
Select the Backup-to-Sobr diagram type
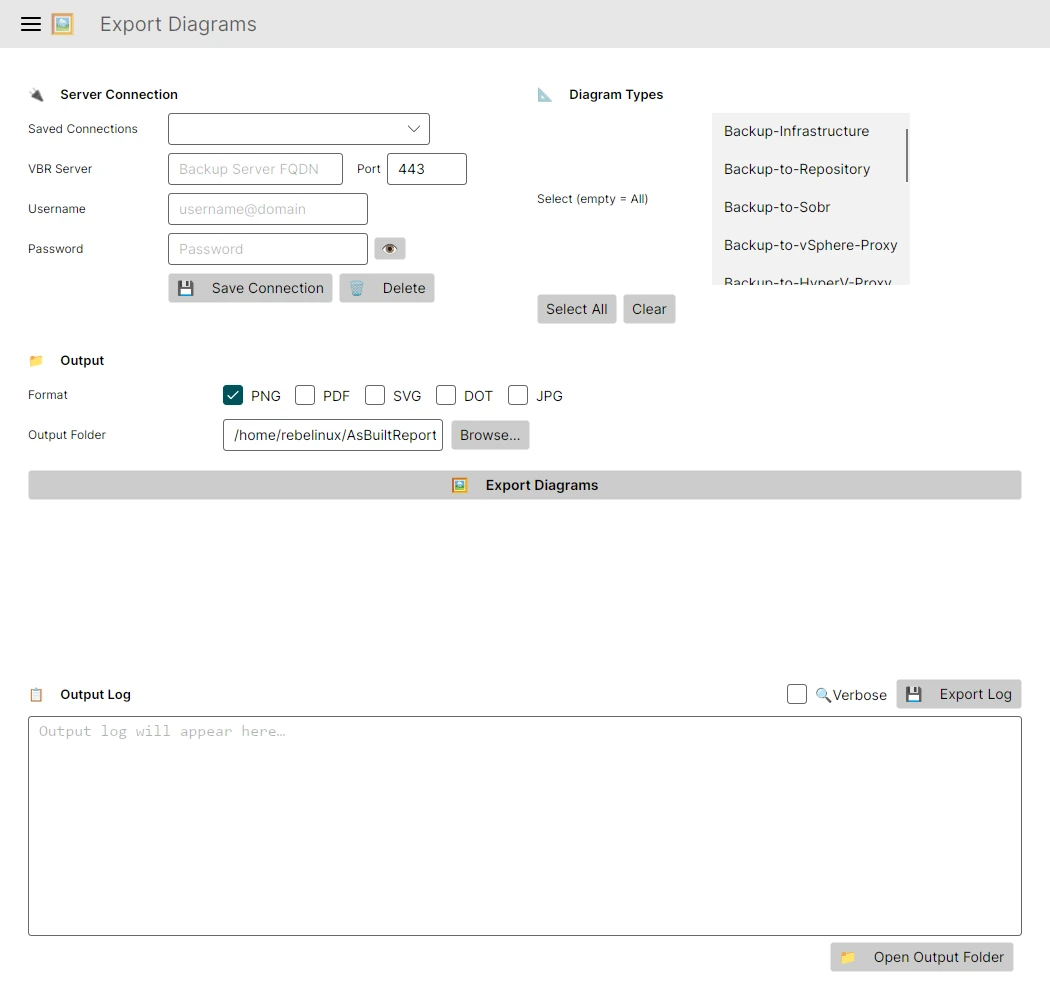click(x=777, y=207)
